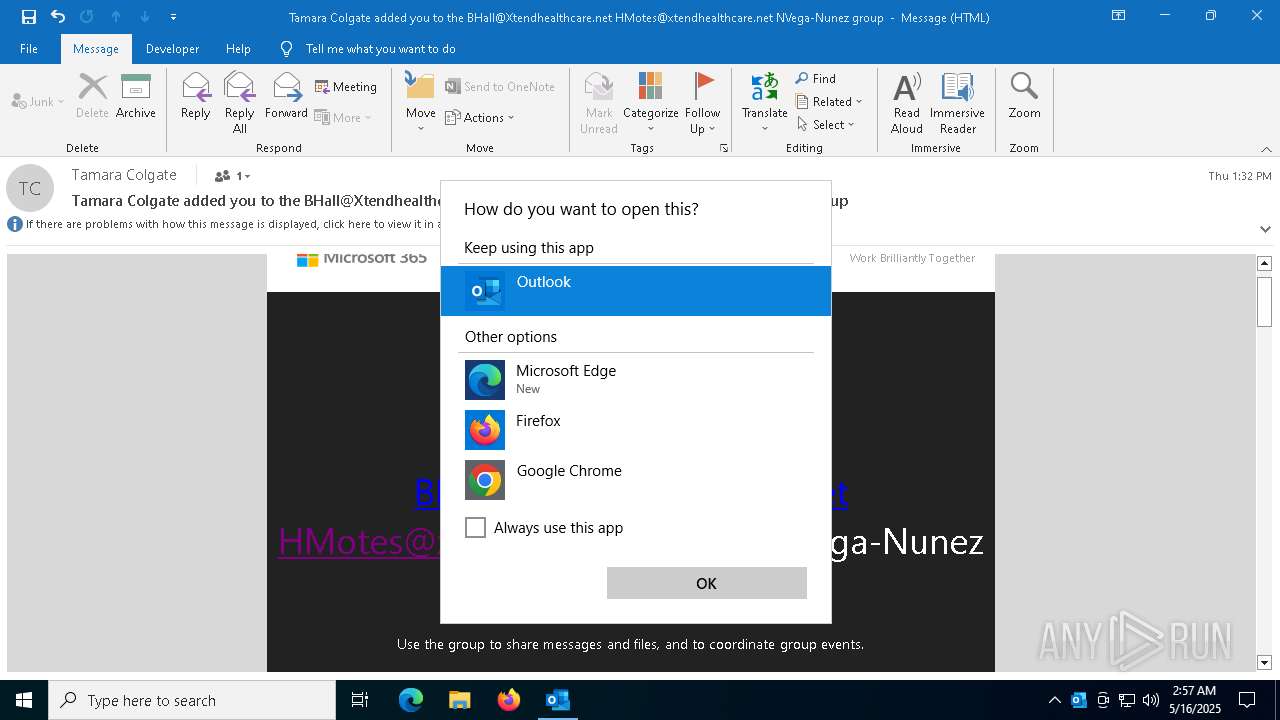
Task: Open the Junk dropdown
Action: click(38, 101)
